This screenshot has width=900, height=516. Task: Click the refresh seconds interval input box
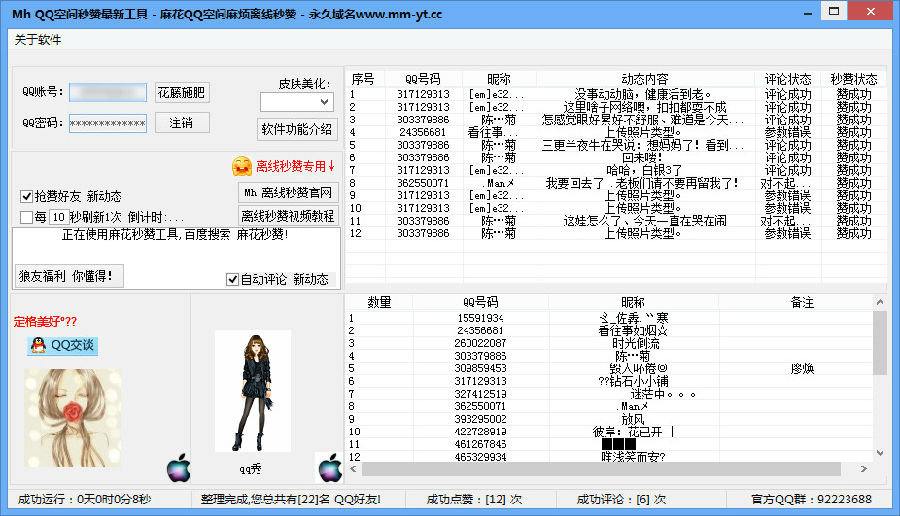(59, 217)
